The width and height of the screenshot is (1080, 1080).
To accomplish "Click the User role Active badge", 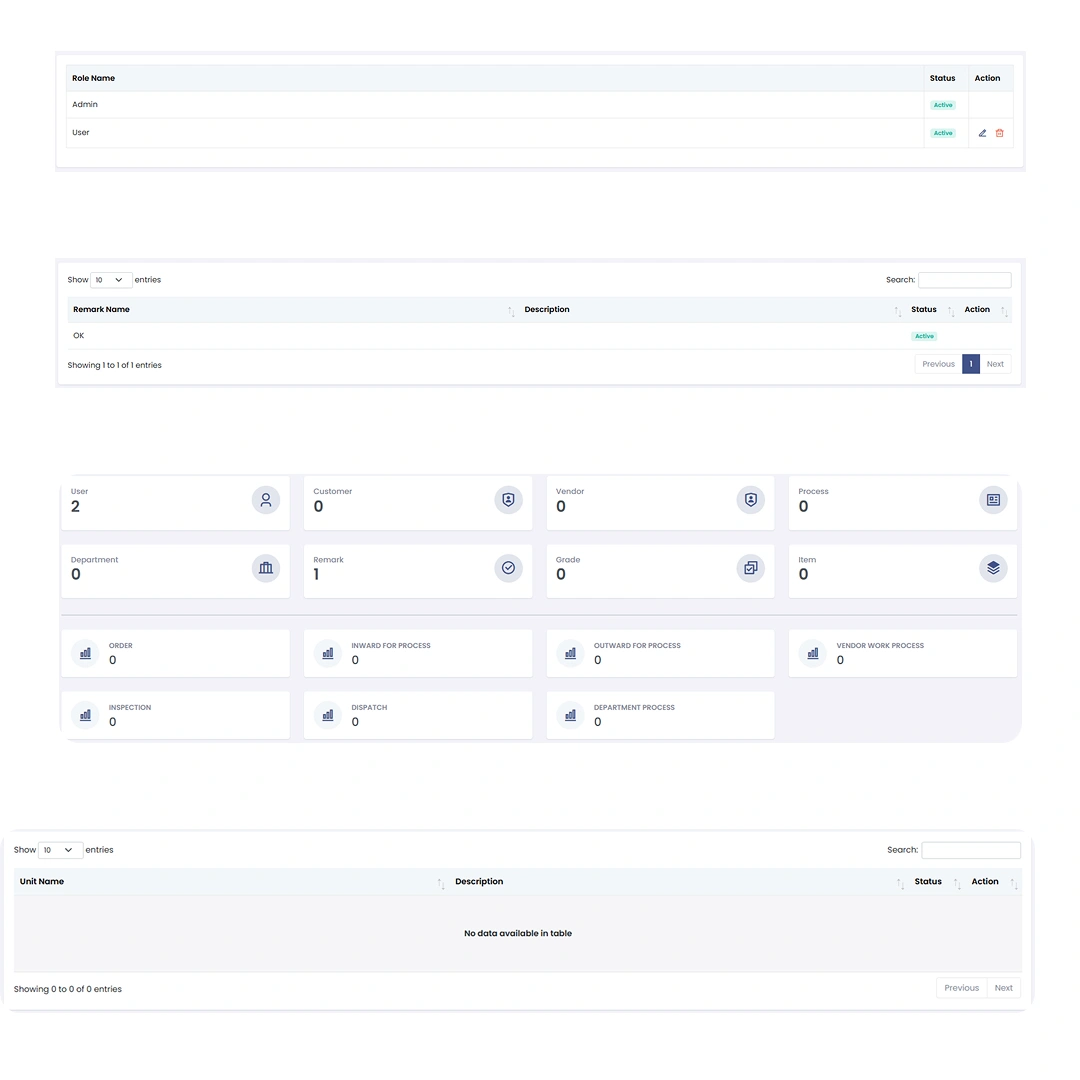I will [x=943, y=133].
